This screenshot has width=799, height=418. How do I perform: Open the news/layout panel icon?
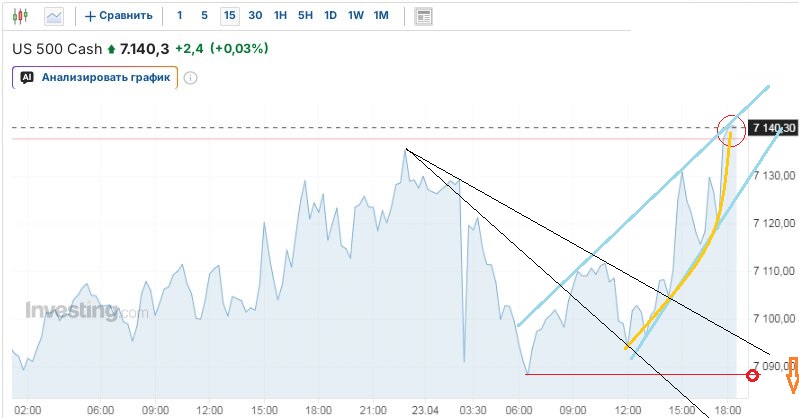pyautogui.click(x=424, y=16)
